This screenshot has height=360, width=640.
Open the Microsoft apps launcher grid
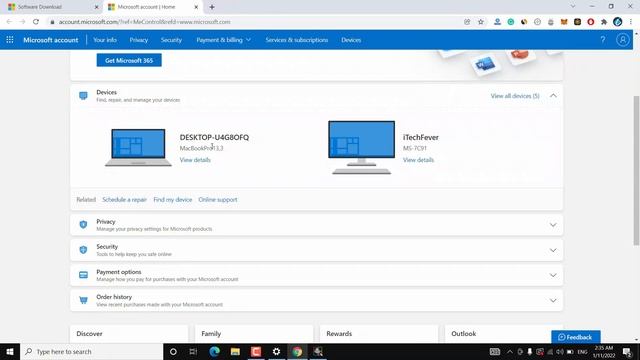click(10, 40)
